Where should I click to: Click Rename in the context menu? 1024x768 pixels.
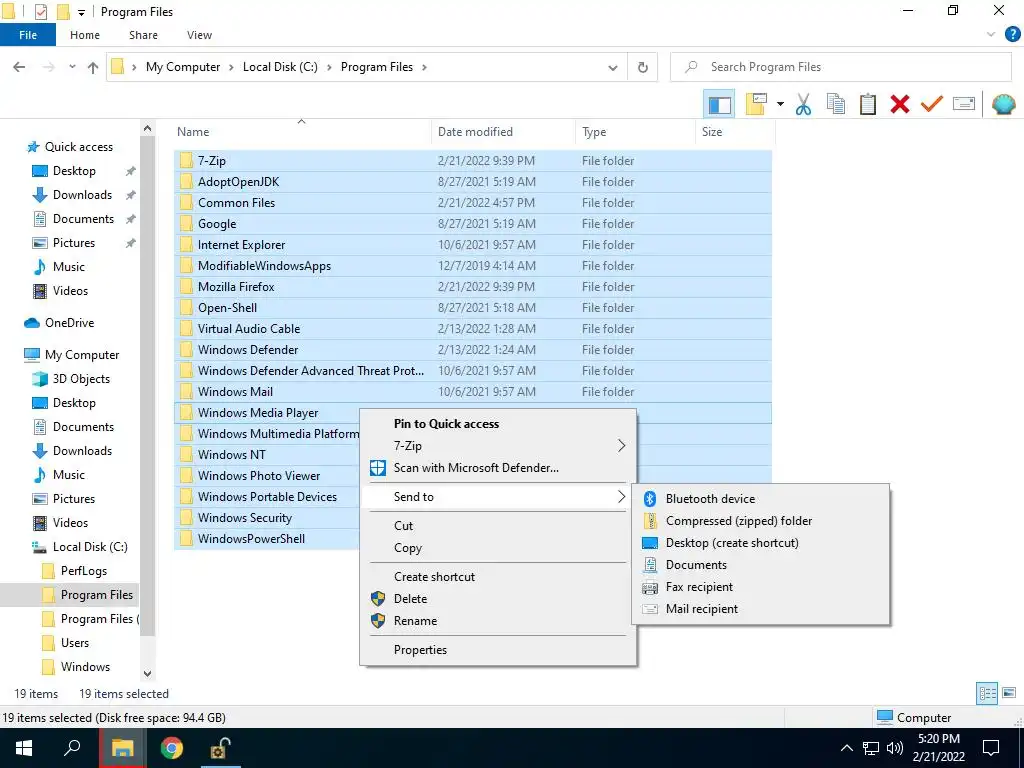pyautogui.click(x=498, y=621)
